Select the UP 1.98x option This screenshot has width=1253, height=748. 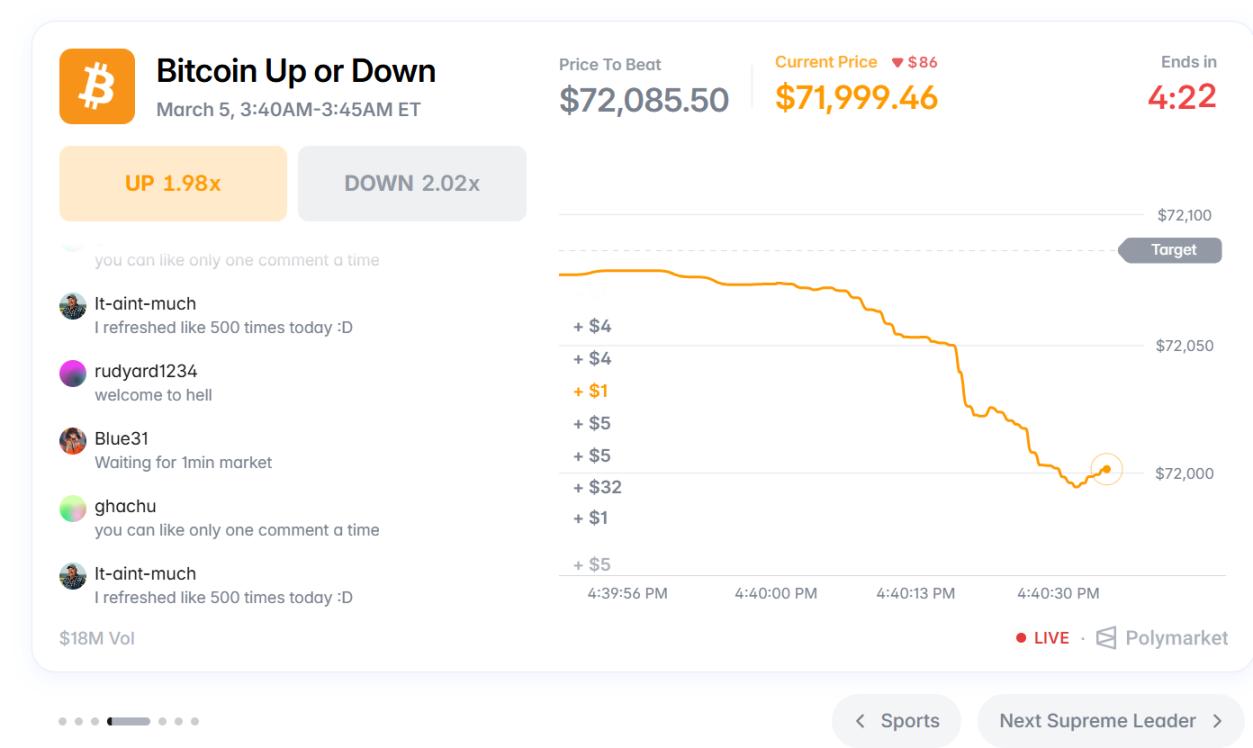click(x=173, y=183)
